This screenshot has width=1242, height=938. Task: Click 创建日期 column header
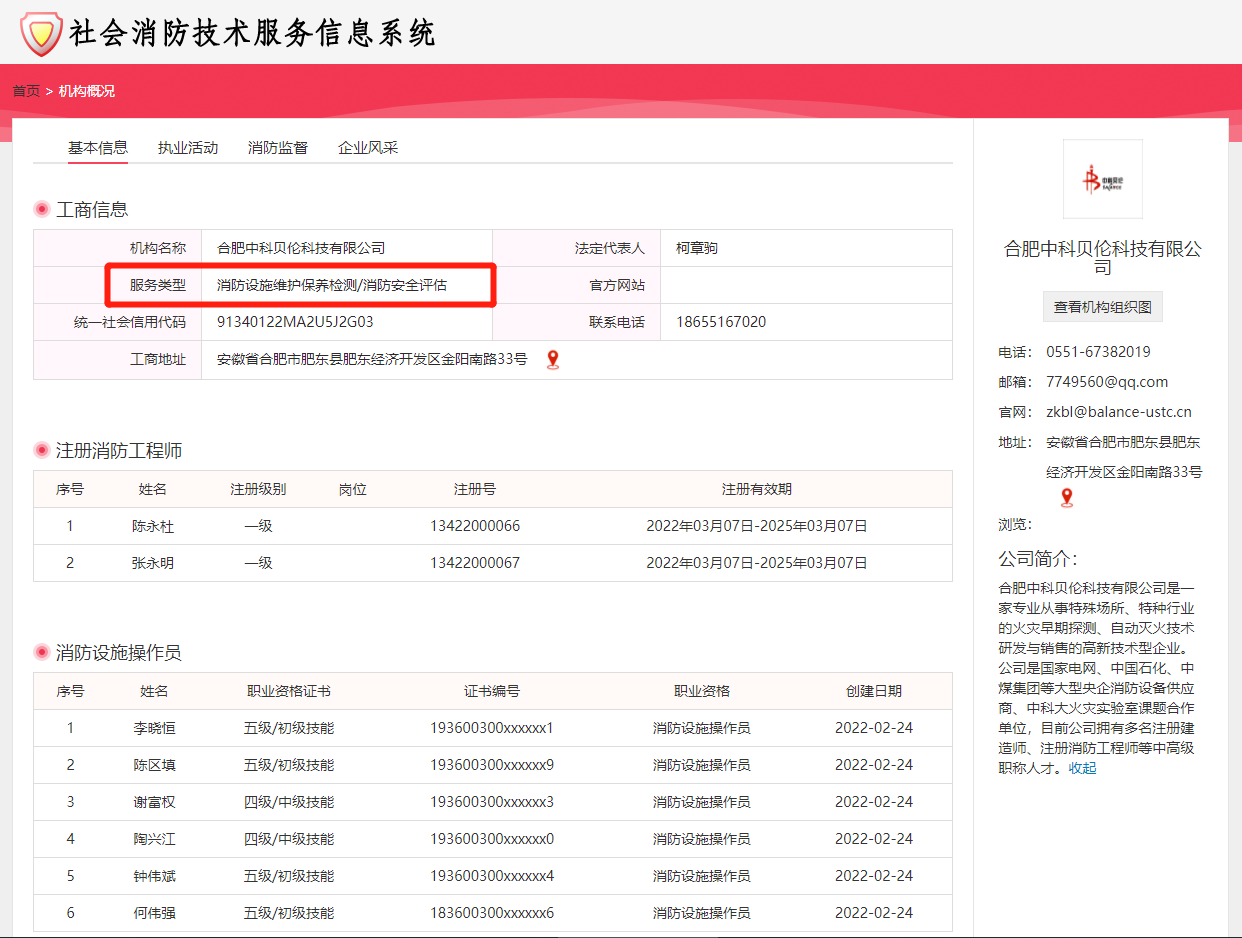click(x=874, y=691)
